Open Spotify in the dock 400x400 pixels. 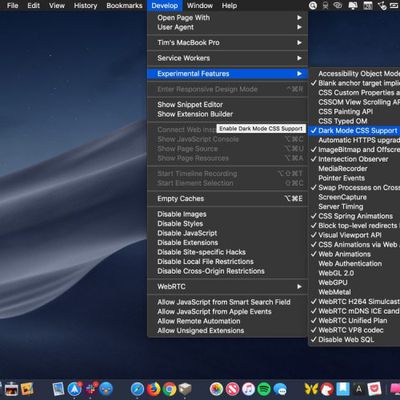click(x=264, y=389)
